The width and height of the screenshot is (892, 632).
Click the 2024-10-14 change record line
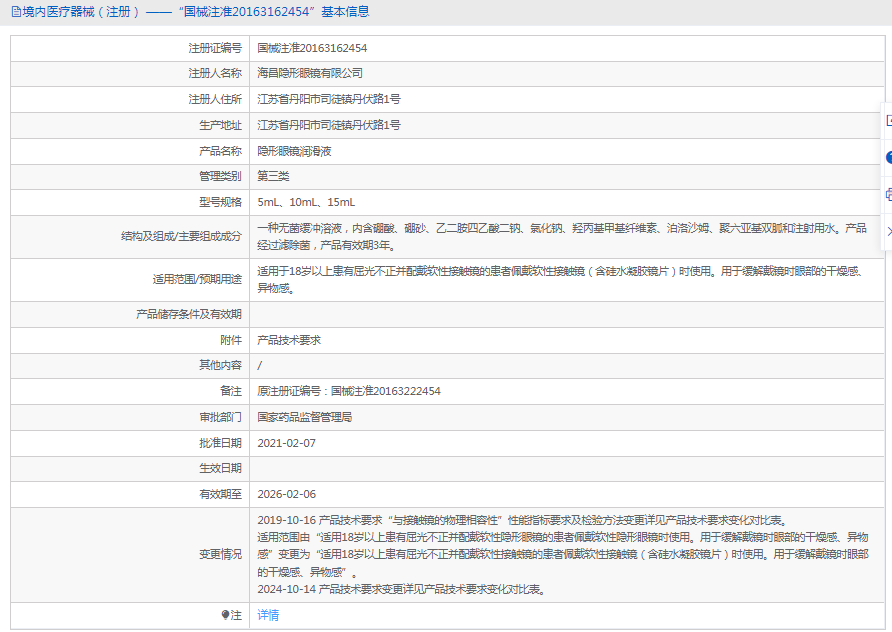pos(400,589)
